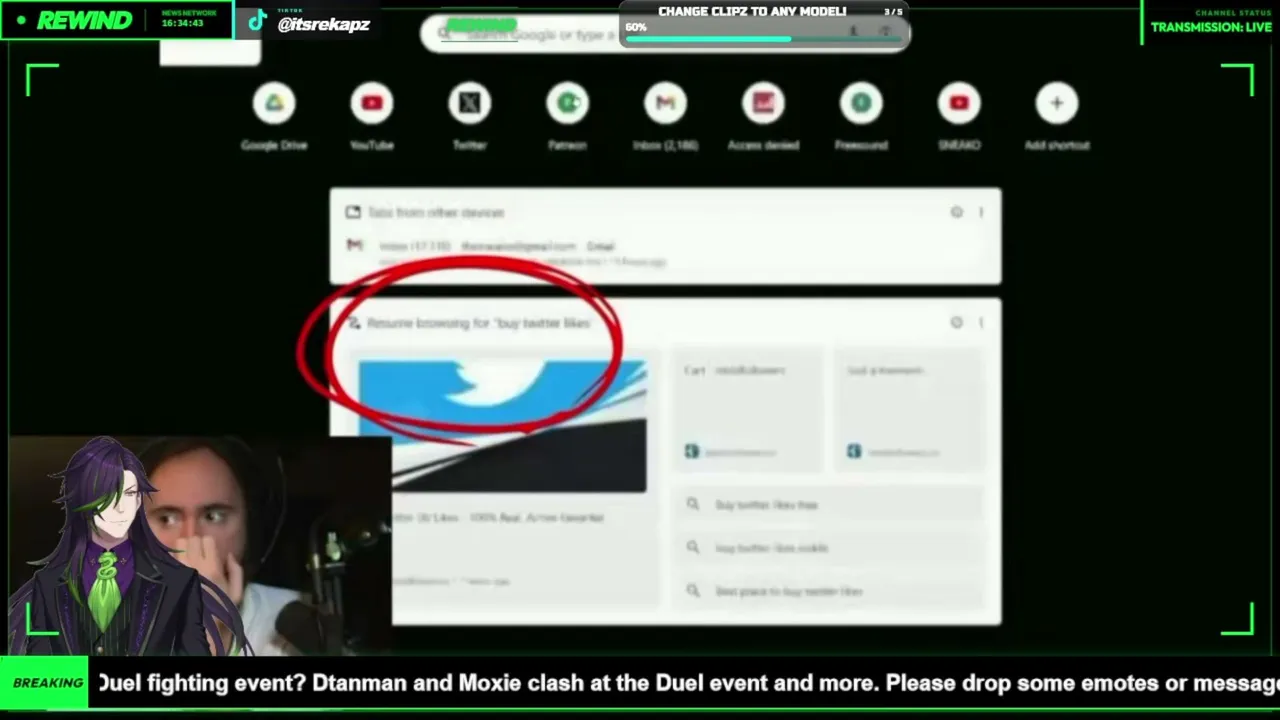Open the Got a moment tile
Screen dimensions: 1280x720
coord(909,412)
